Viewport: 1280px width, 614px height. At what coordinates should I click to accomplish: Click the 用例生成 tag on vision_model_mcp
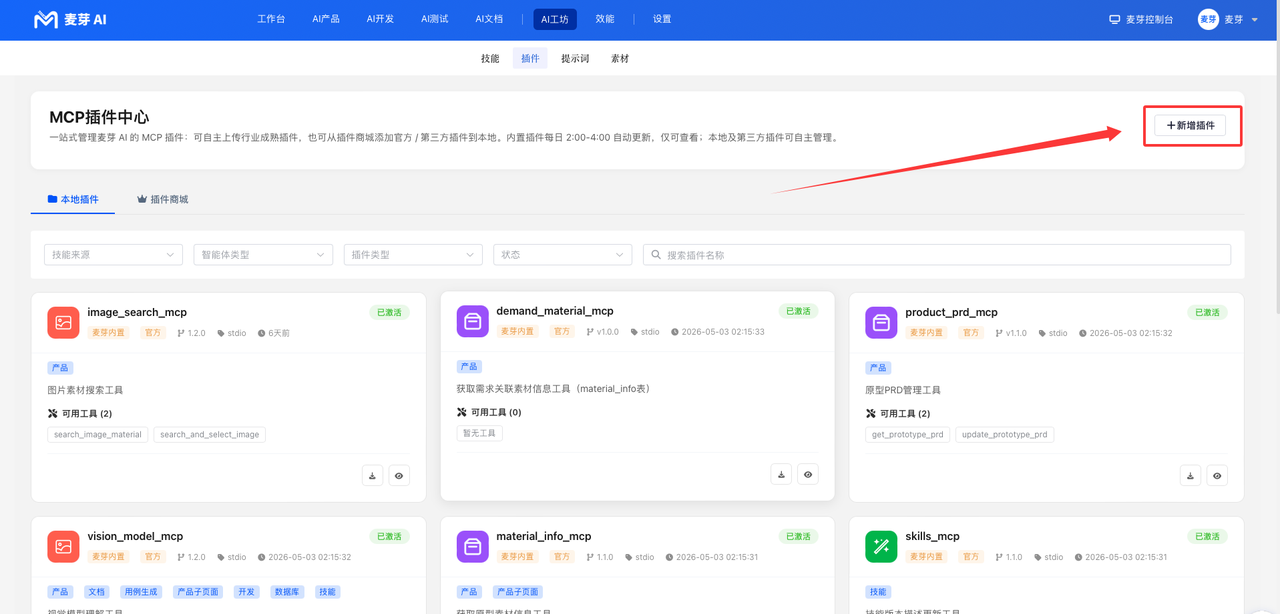click(x=140, y=592)
